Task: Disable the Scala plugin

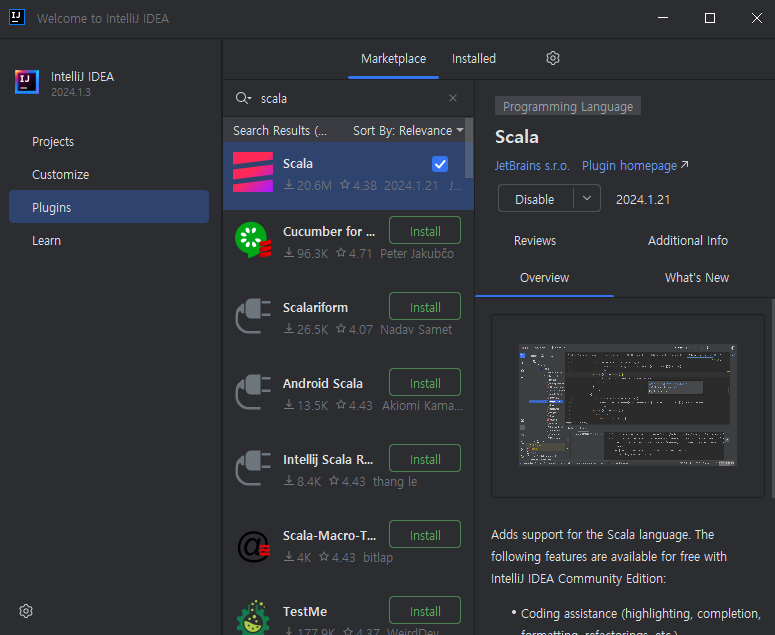Action: pos(535,199)
